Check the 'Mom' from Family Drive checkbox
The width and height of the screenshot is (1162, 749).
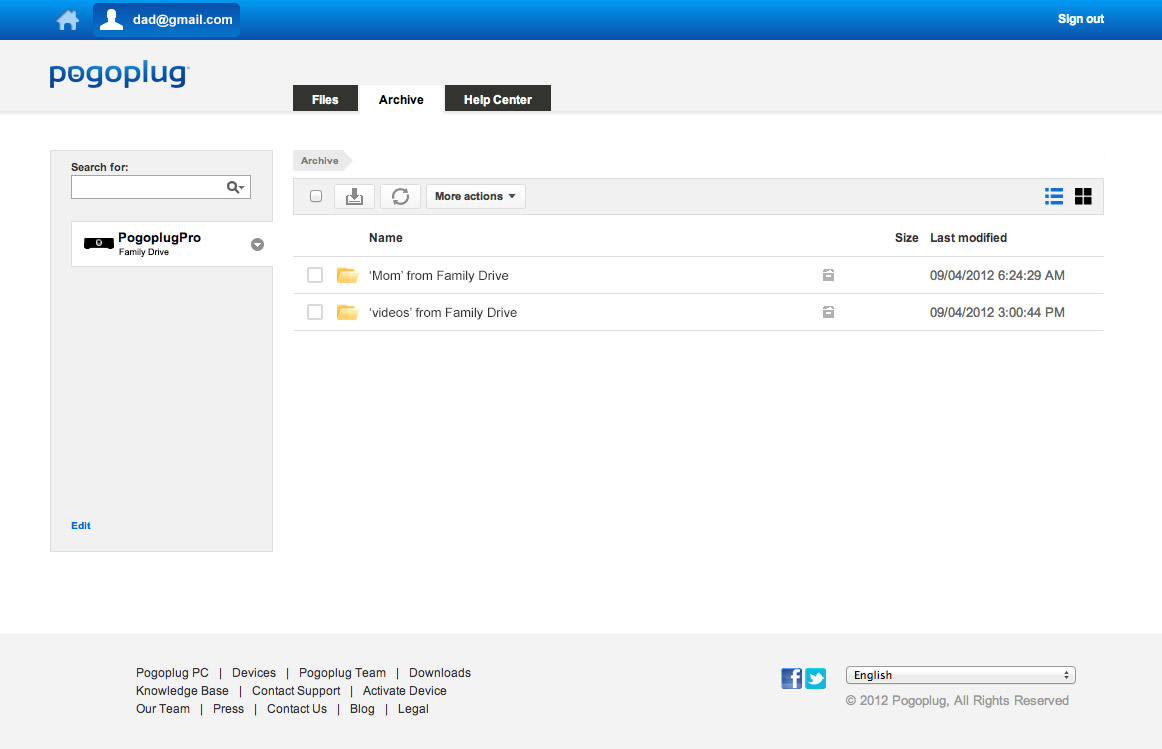click(x=315, y=275)
